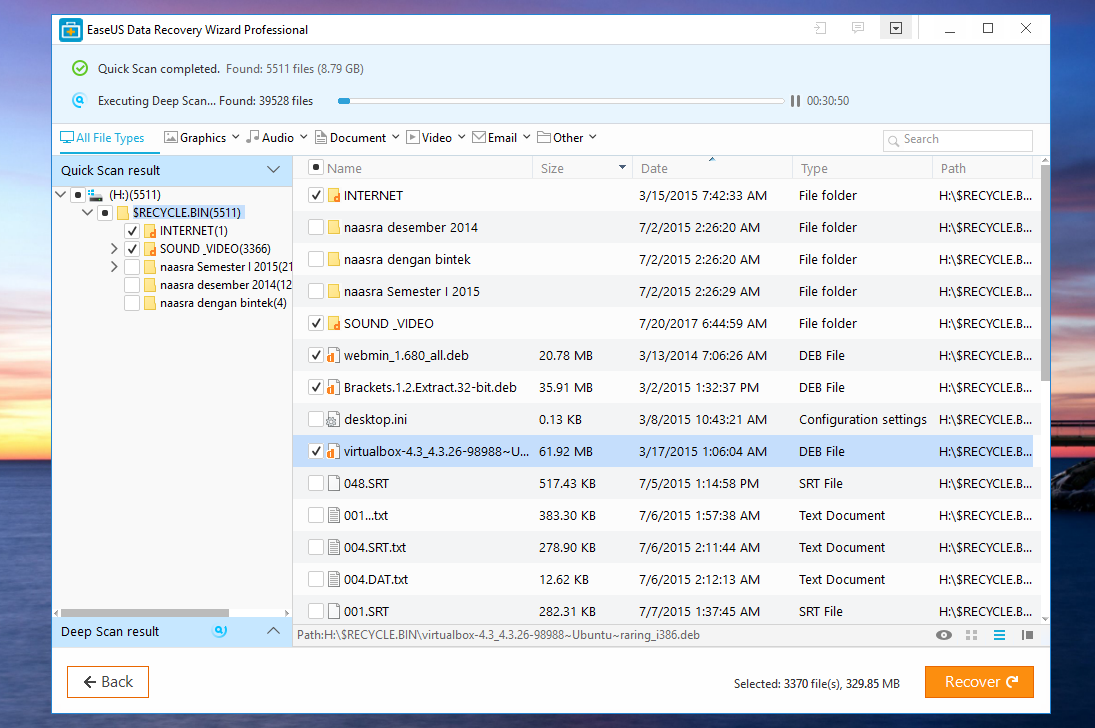
Task: Toggle the preview eye icon
Action: 943,635
